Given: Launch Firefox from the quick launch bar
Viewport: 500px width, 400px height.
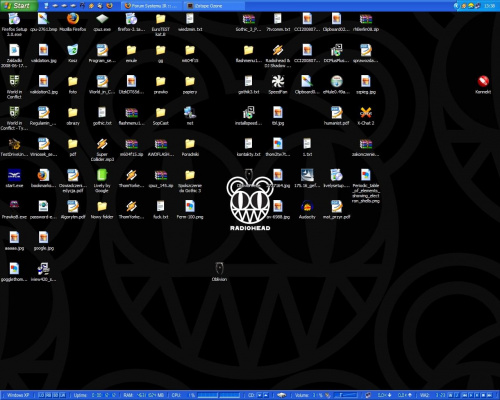Looking at the screenshot, I should coord(109,6).
